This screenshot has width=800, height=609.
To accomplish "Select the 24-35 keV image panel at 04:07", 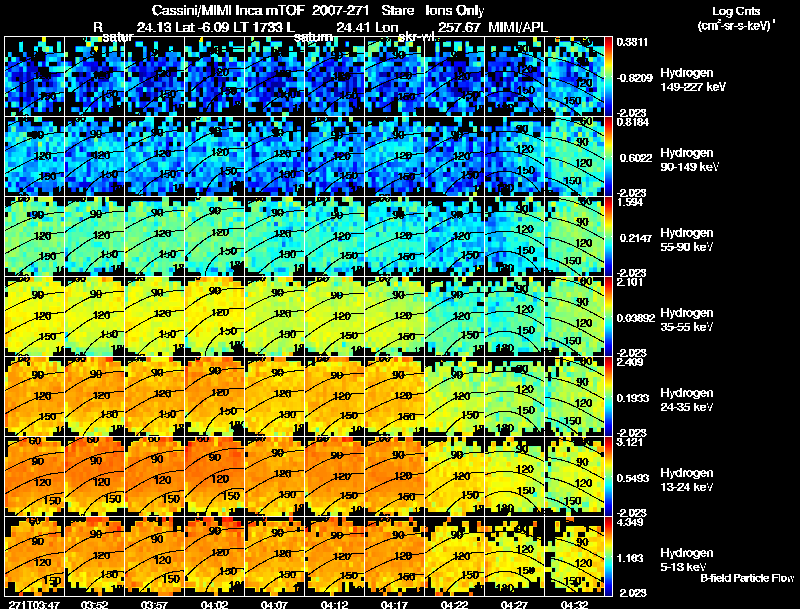I will click(275, 396).
